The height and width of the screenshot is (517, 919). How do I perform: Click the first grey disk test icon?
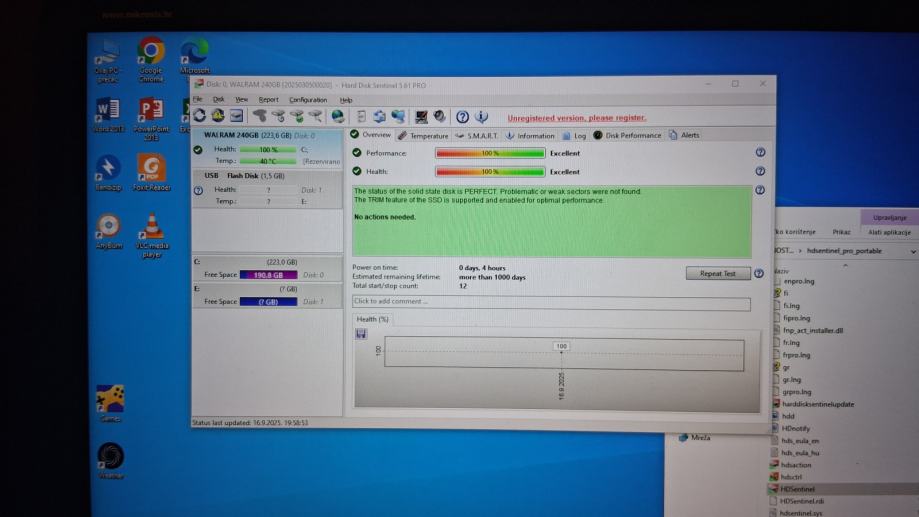[x=260, y=116]
